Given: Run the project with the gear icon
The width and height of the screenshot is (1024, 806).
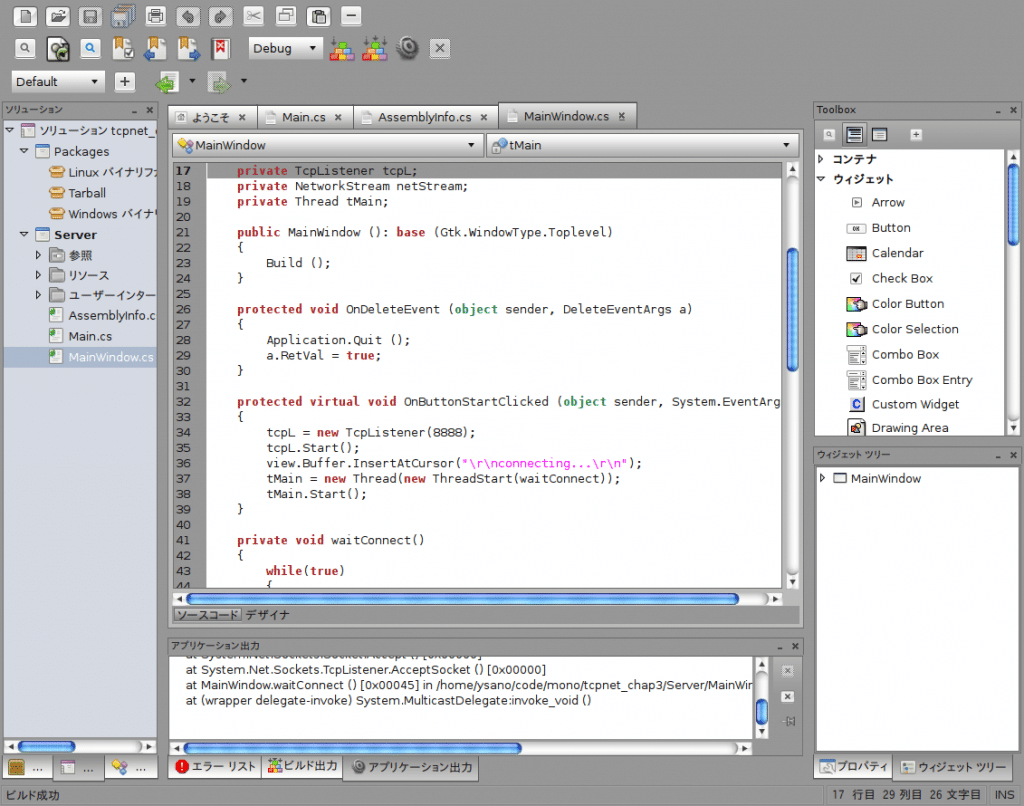Looking at the screenshot, I should pos(407,48).
